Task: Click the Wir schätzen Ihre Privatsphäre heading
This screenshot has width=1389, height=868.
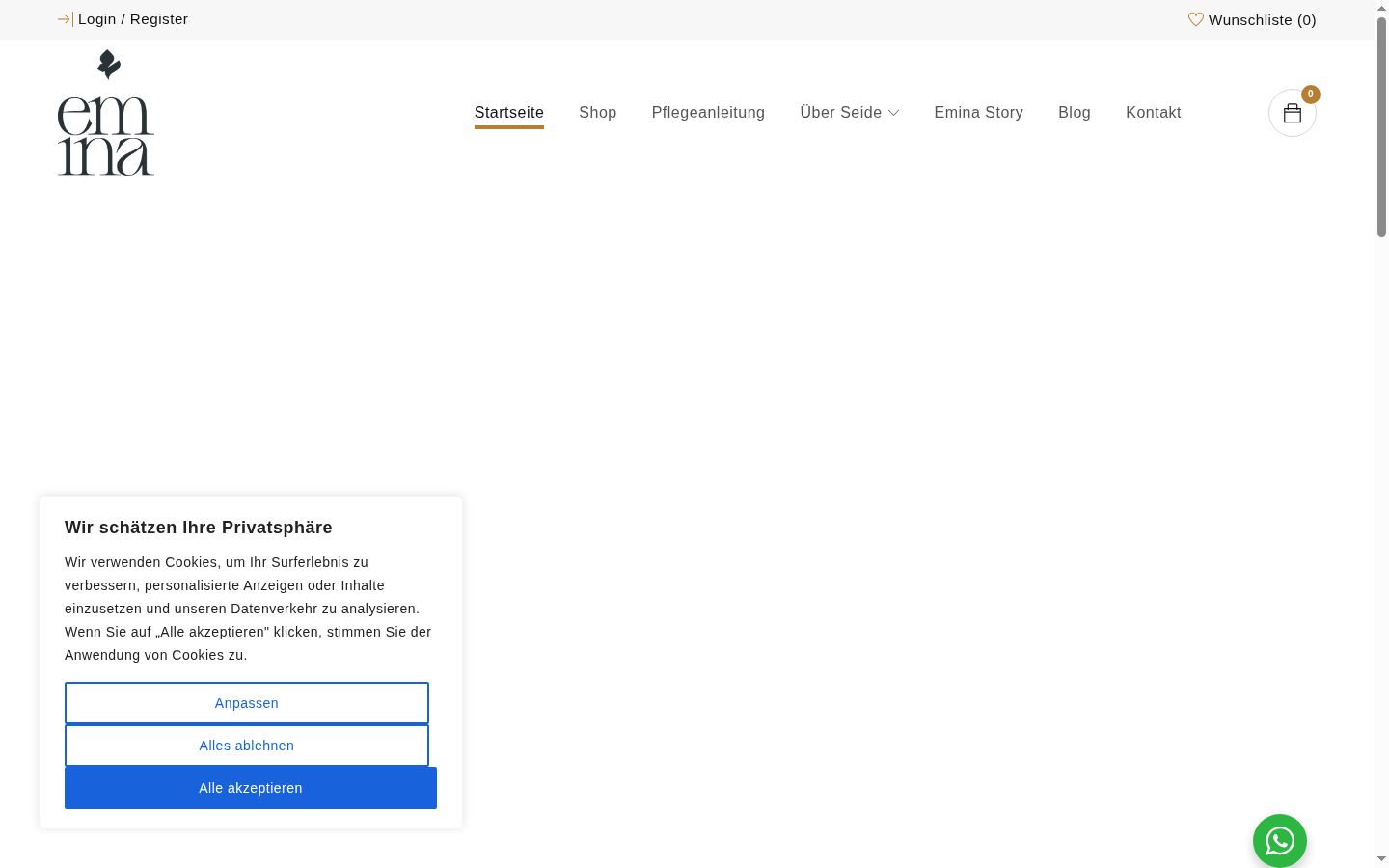Action: 199,528
